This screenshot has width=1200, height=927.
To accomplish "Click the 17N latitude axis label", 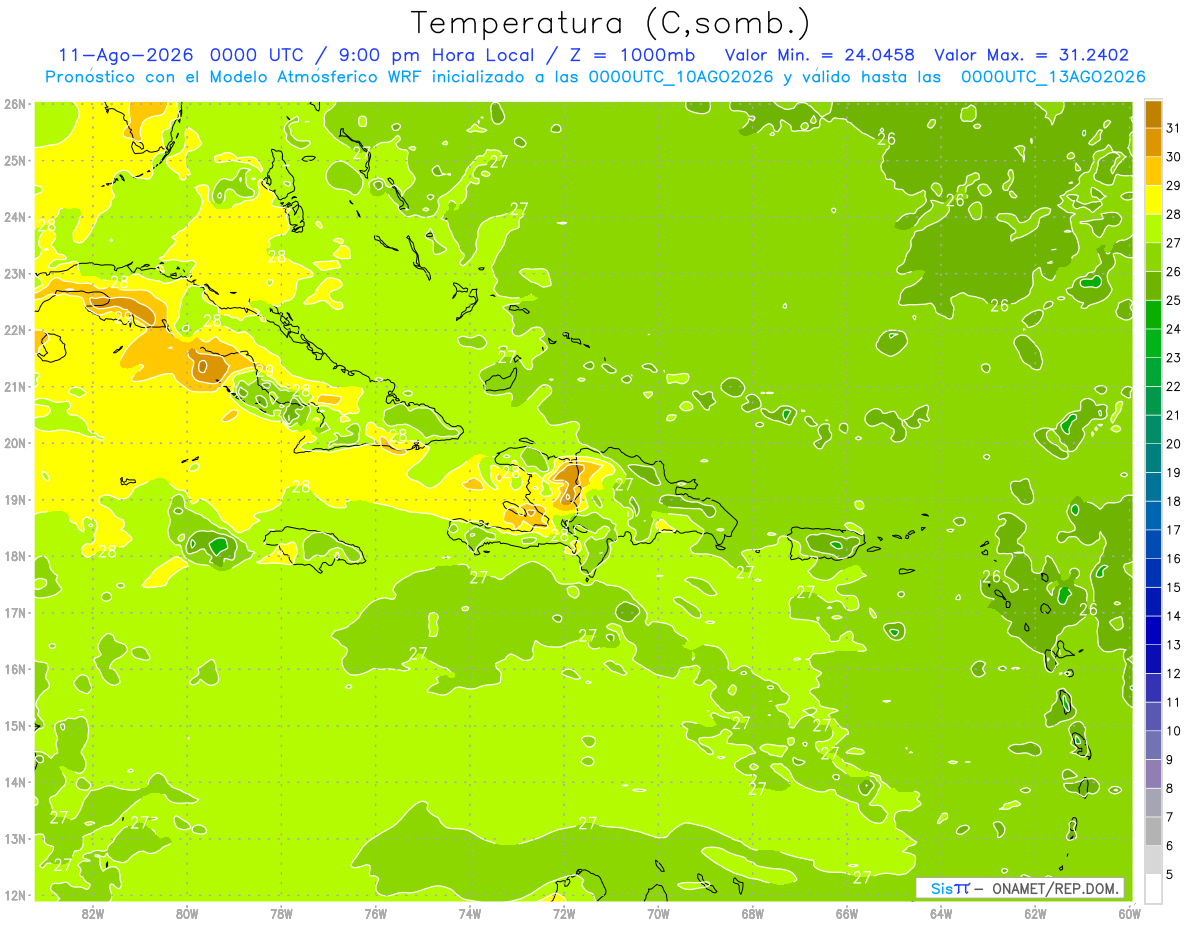I will (x=15, y=612).
